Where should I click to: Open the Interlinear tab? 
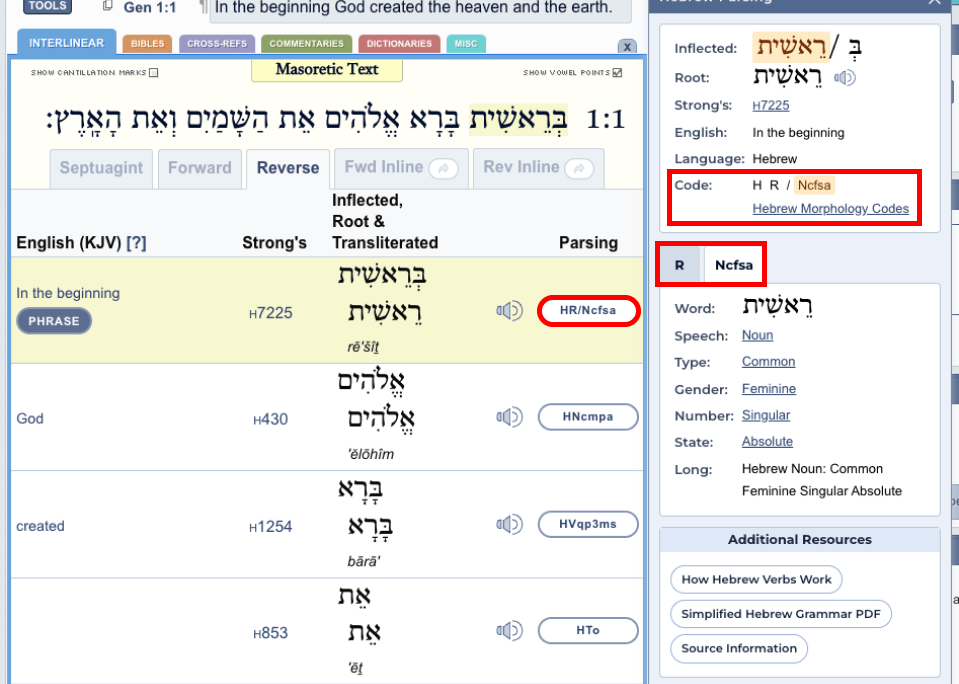point(67,43)
